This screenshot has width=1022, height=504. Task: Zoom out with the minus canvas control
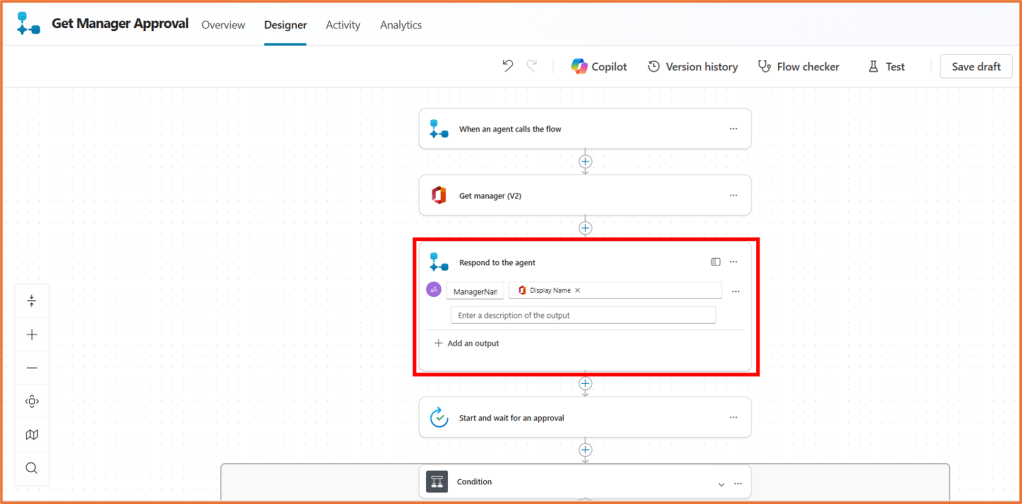[32, 368]
